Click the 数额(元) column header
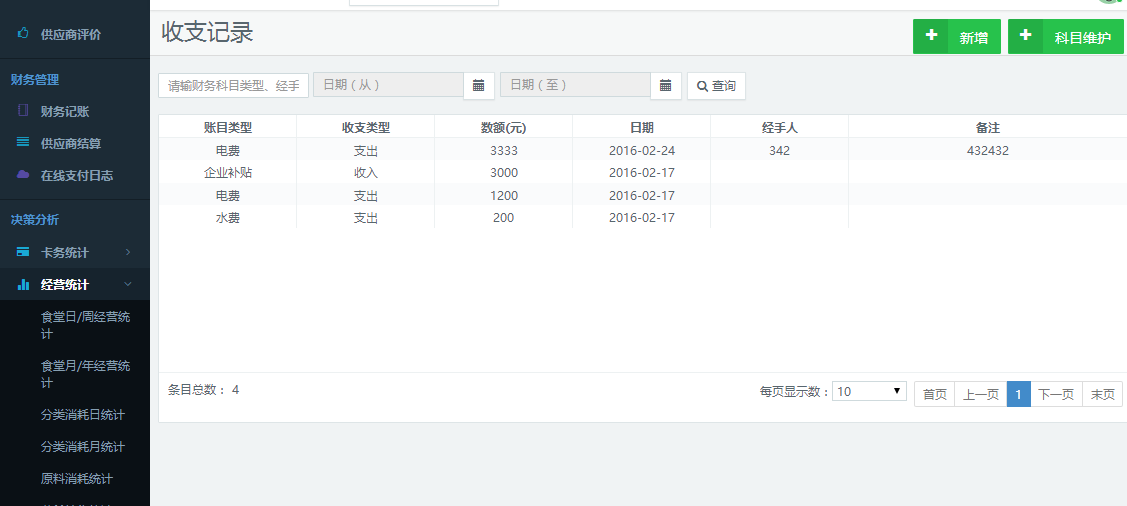The height and width of the screenshot is (506, 1127). [x=503, y=127]
